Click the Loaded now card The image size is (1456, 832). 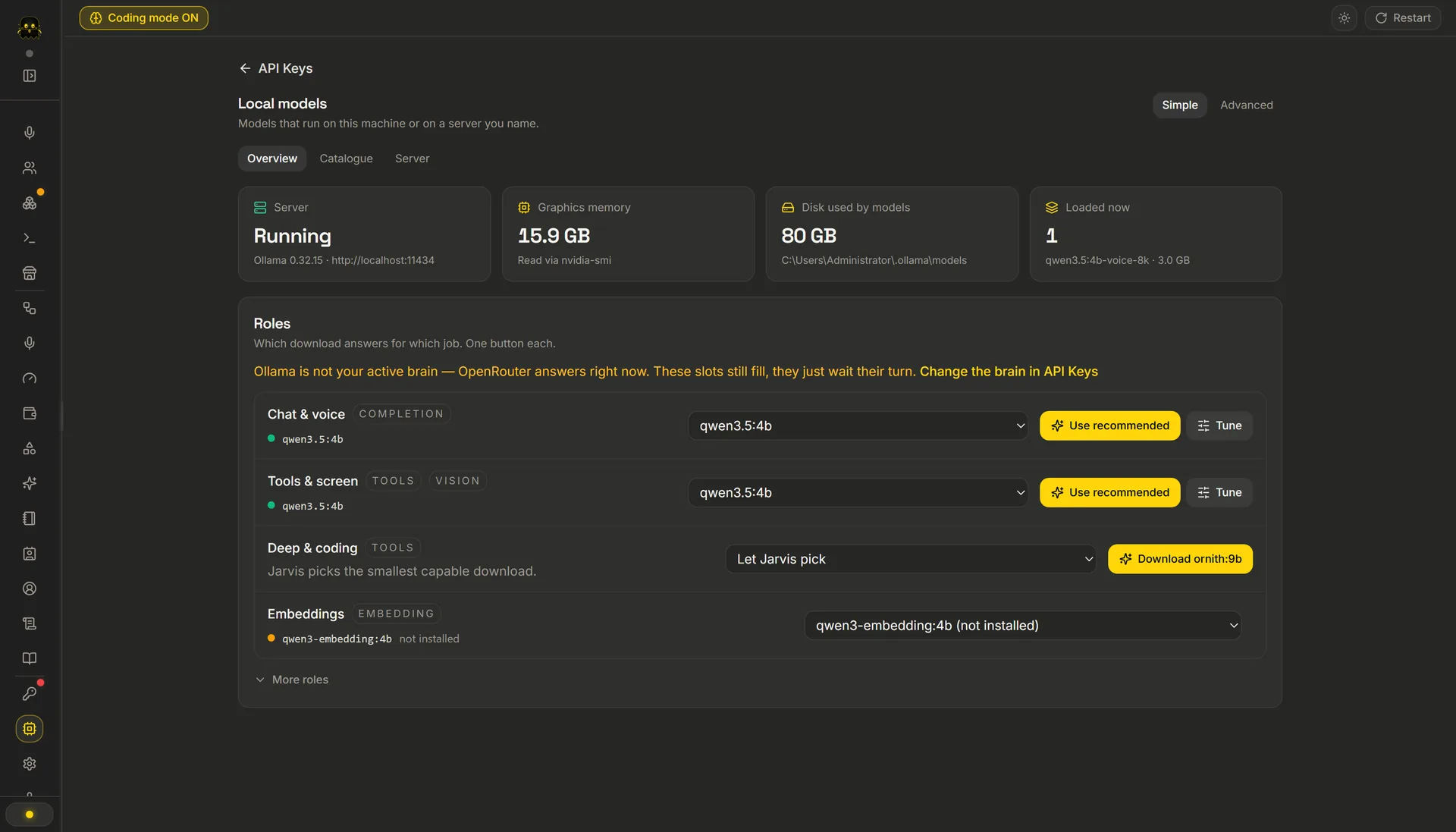coord(1156,234)
